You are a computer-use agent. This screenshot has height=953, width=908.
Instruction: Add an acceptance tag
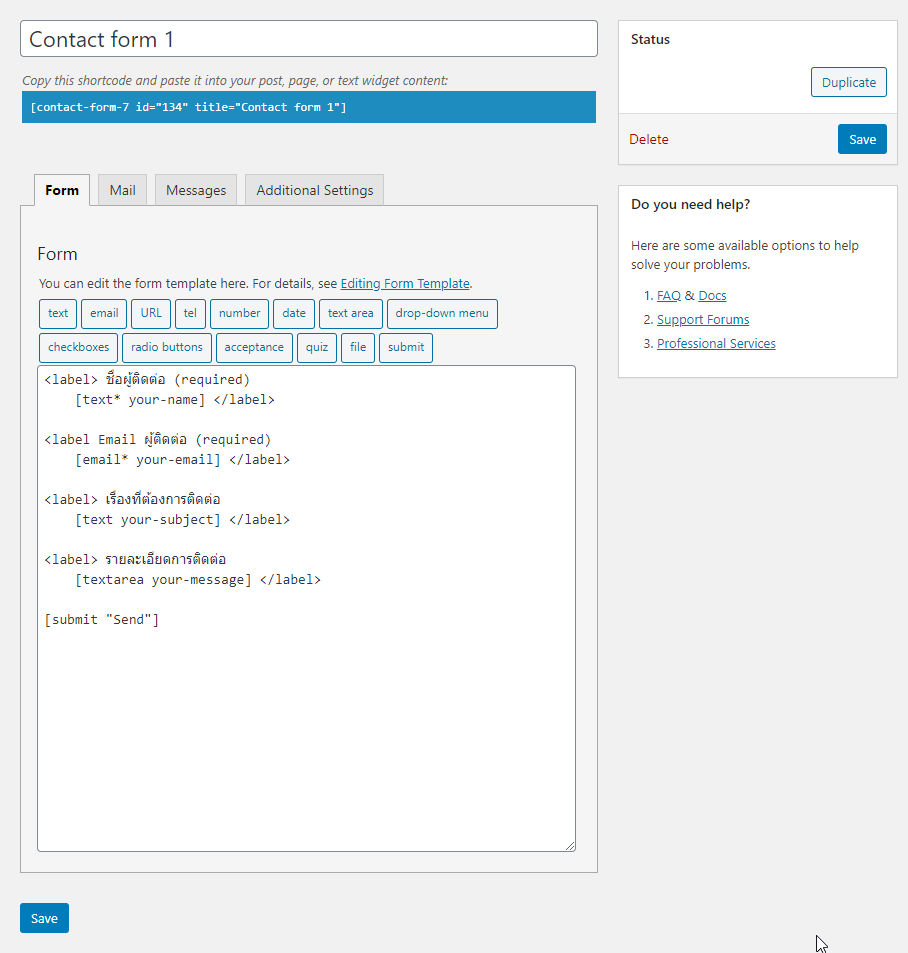(x=254, y=348)
